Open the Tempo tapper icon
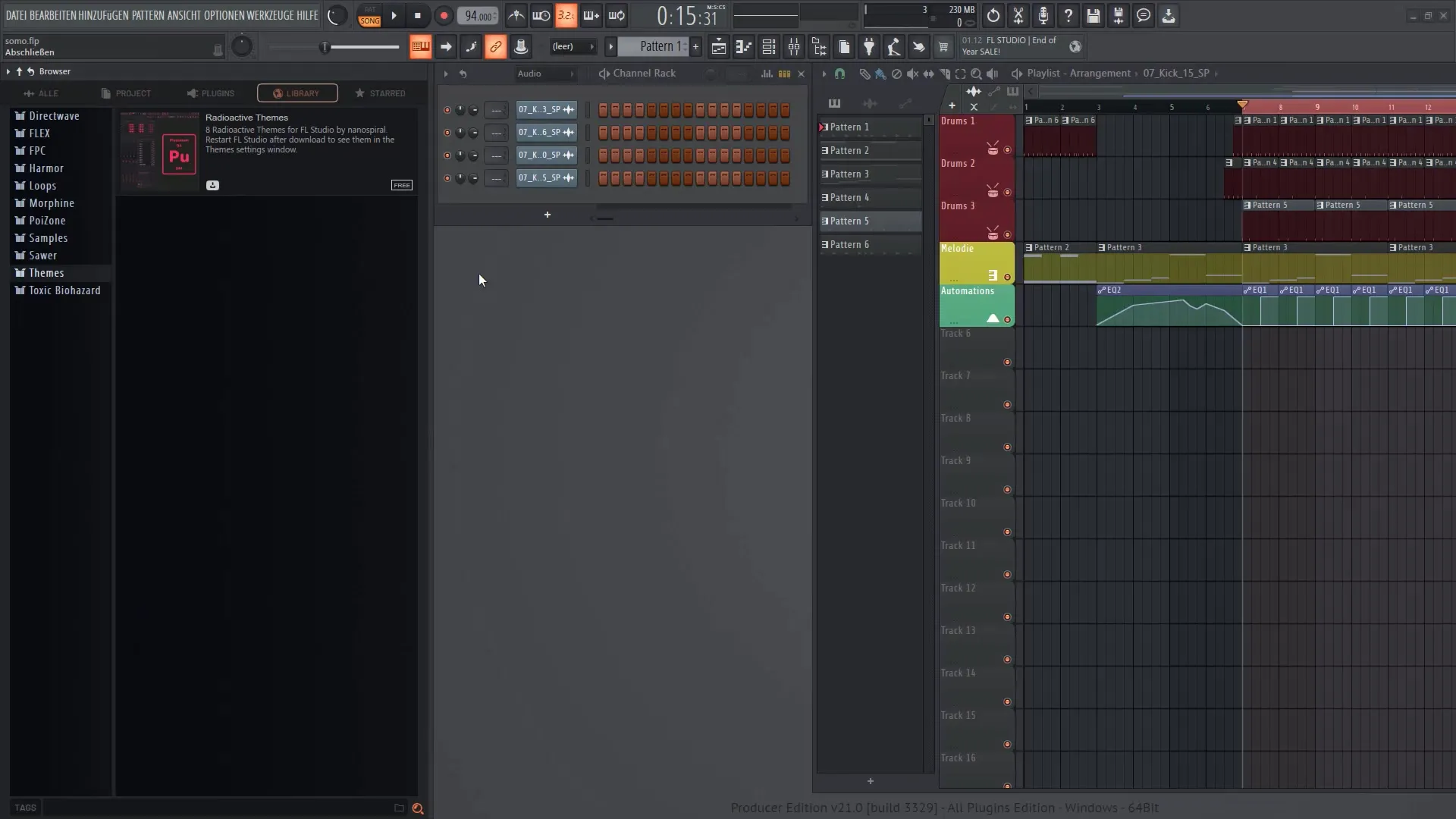This screenshot has height=819, width=1456. pyautogui.click(x=894, y=47)
